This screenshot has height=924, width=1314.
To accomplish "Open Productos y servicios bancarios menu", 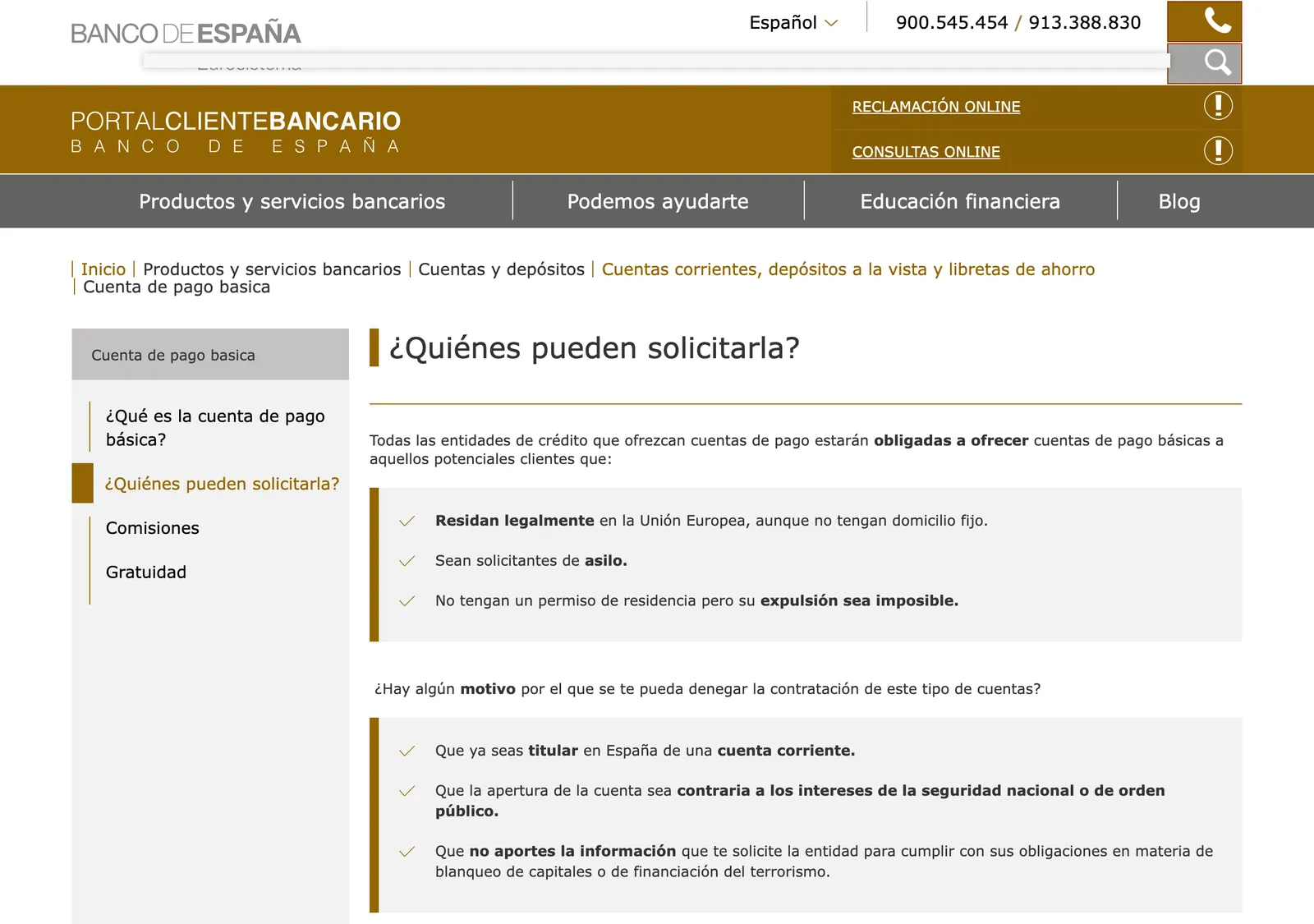I will 292,201.
